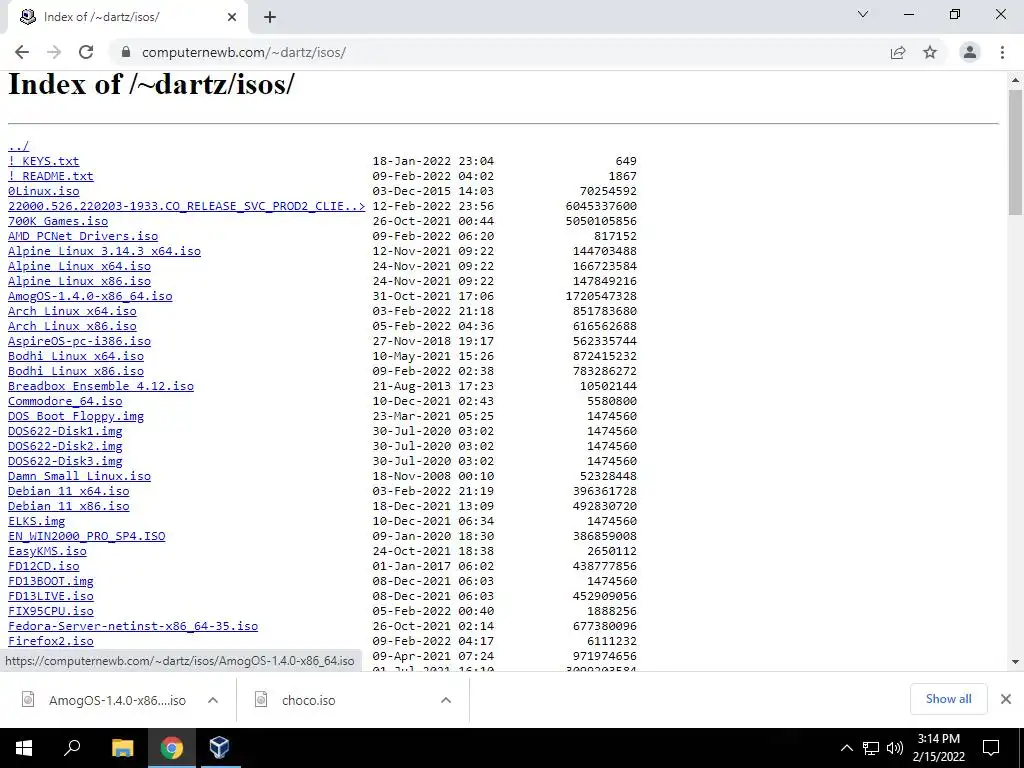
Task: Click the volume speaker tray icon
Action: (x=895, y=748)
